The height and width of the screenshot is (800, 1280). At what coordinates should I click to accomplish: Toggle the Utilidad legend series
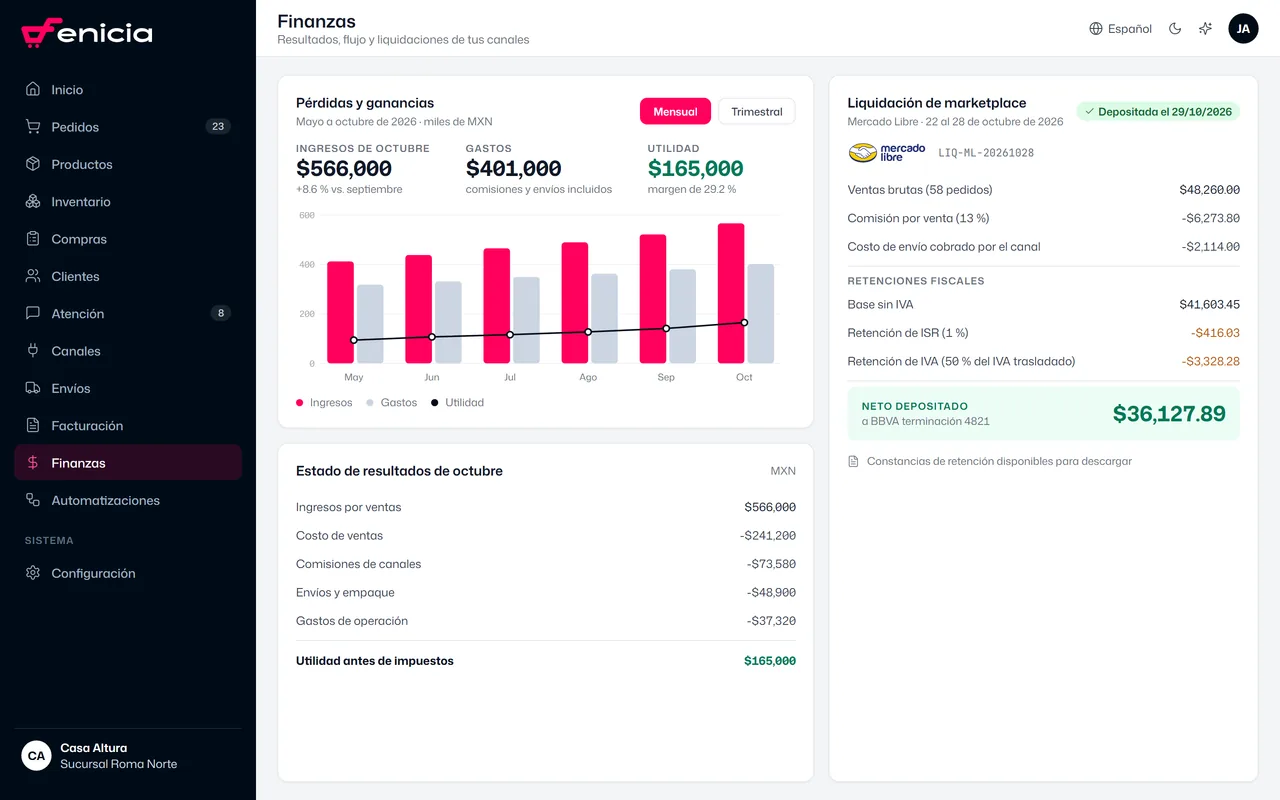(457, 402)
